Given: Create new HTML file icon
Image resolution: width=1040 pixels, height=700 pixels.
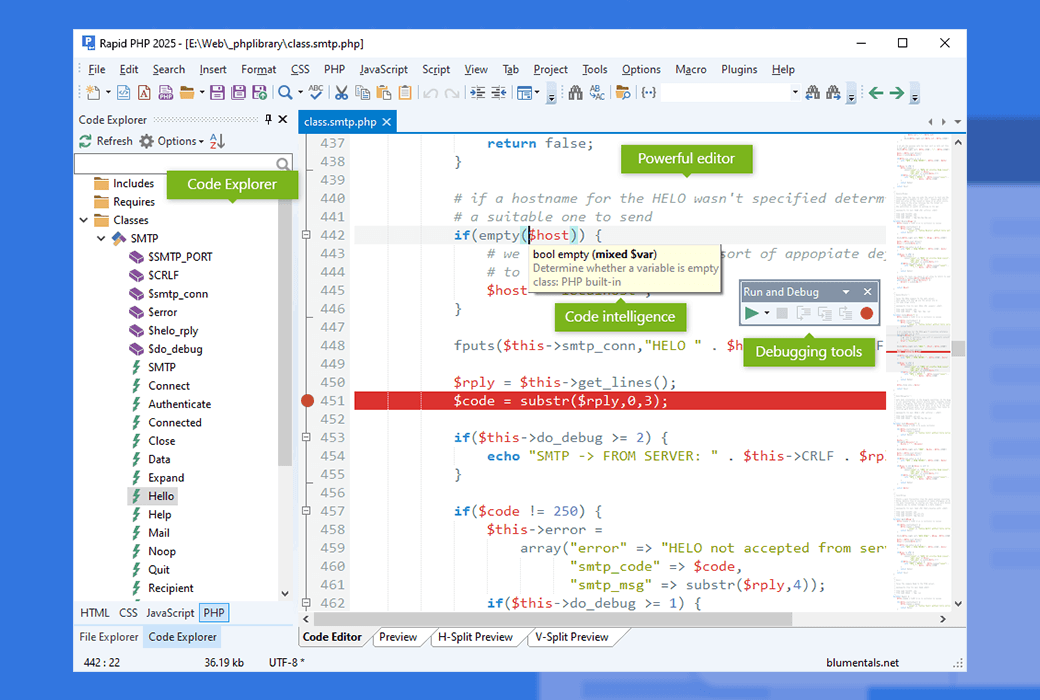Looking at the screenshot, I should pos(123,93).
